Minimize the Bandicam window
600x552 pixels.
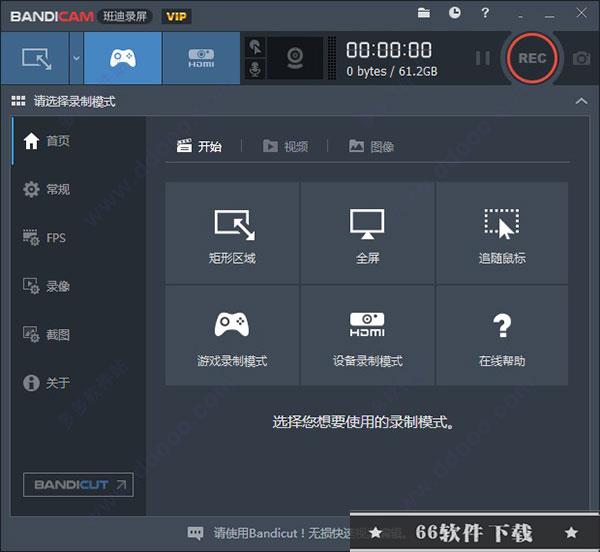[x=550, y=15]
